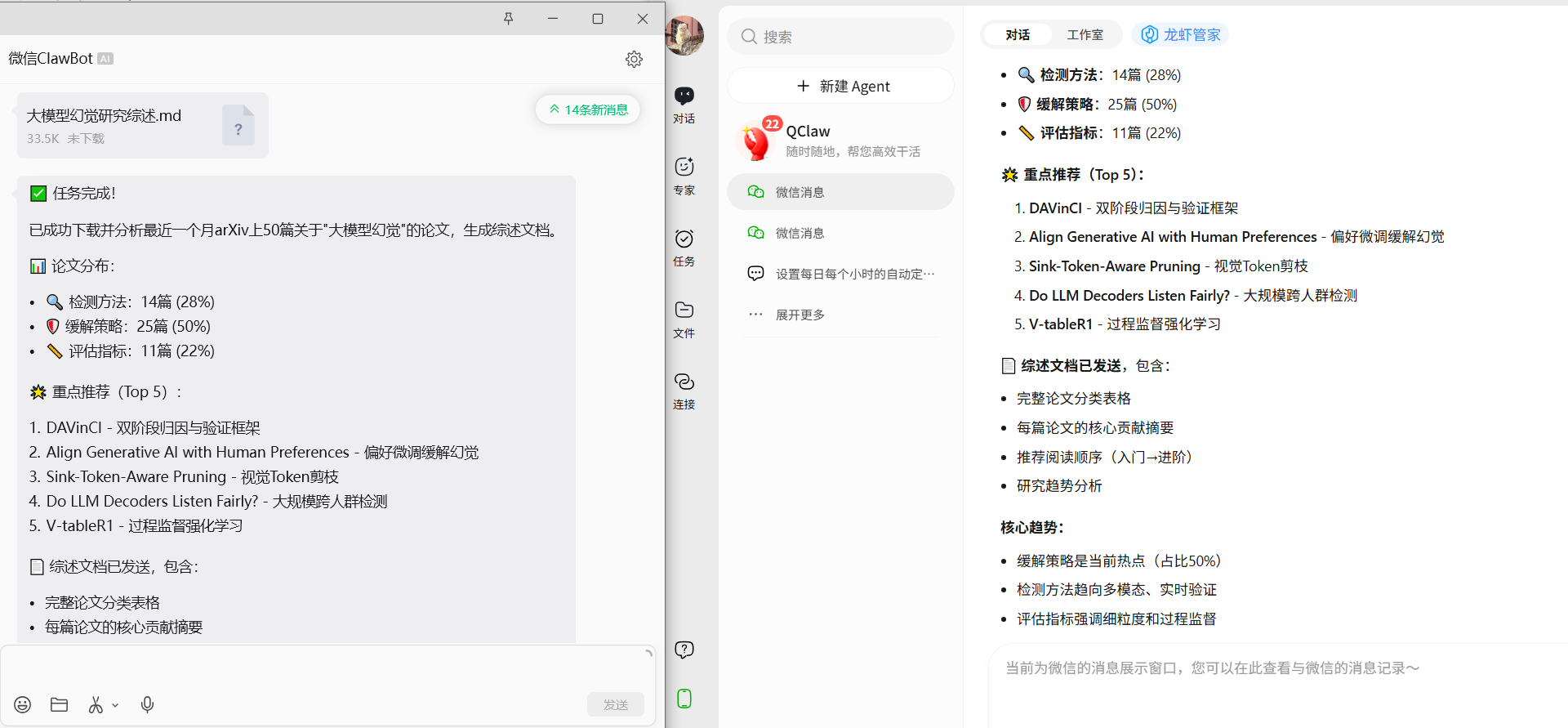Screen dimensions: 1568x728
Task: Attach a file using the folder icon
Action: pos(59,704)
